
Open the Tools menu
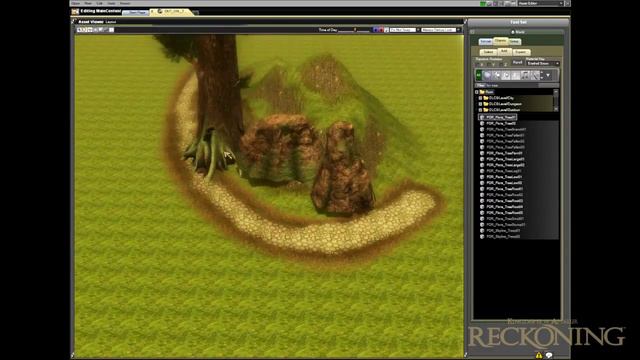click(x=111, y=3)
